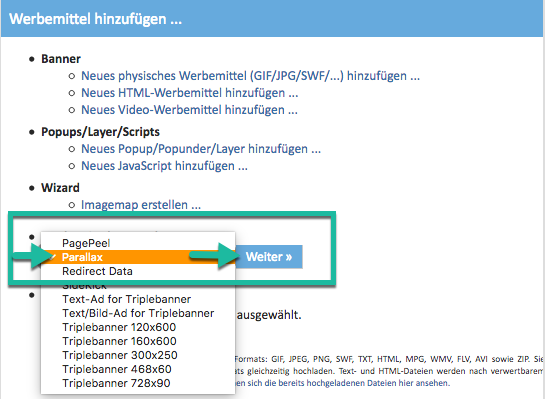Click the 'Werbemittel hinzufügen ...' header title
545x399 pixels.
tap(95, 19)
